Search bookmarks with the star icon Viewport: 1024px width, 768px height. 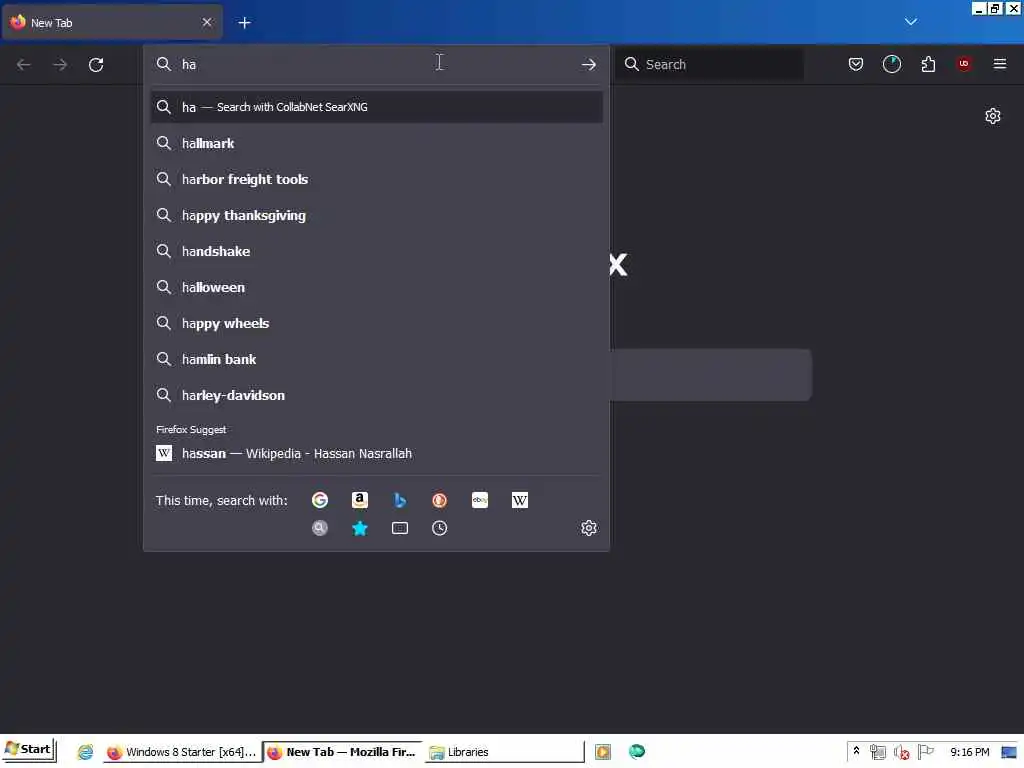coord(360,528)
